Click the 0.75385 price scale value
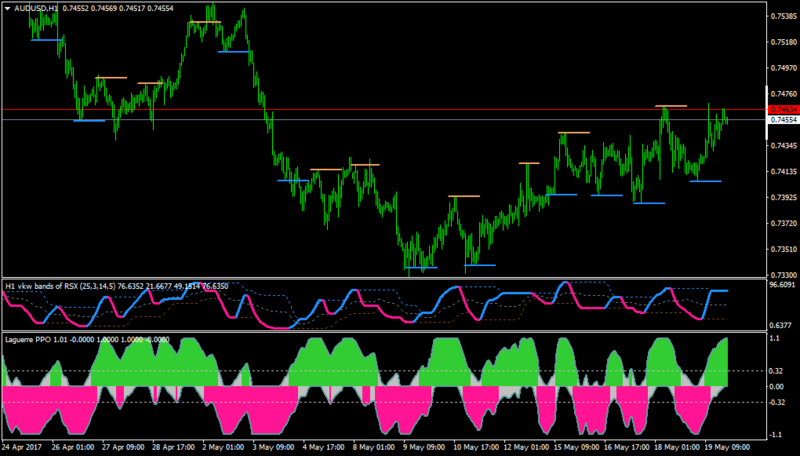Viewport: 800px width, 456px height. [784, 16]
